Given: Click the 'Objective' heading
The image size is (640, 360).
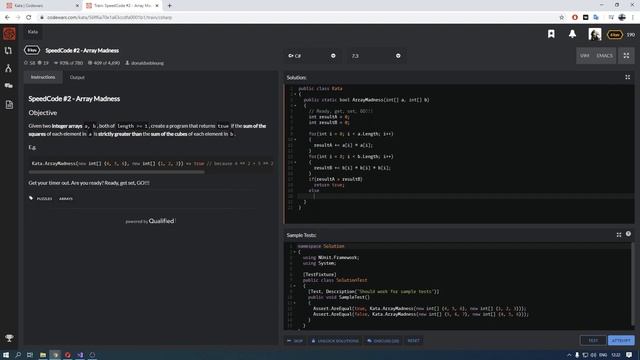Looking at the screenshot, I should [x=43, y=113].
